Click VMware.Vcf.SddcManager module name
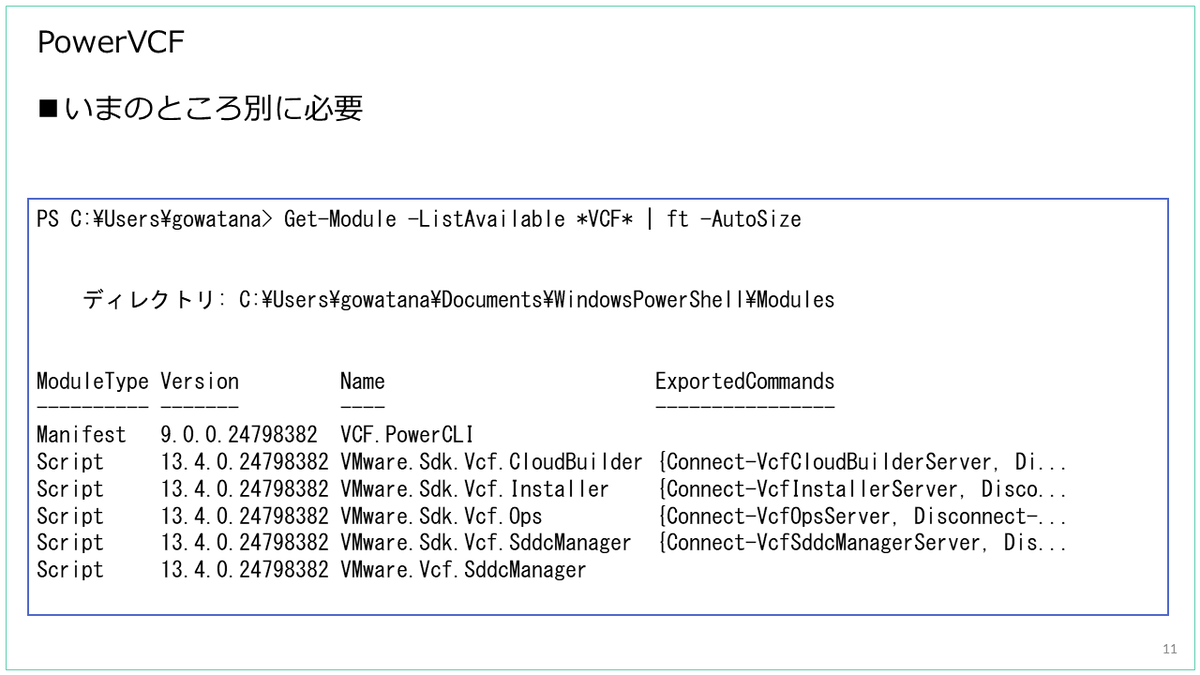The width and height of the screenshot is (1200, 675). tap(463, 569)
